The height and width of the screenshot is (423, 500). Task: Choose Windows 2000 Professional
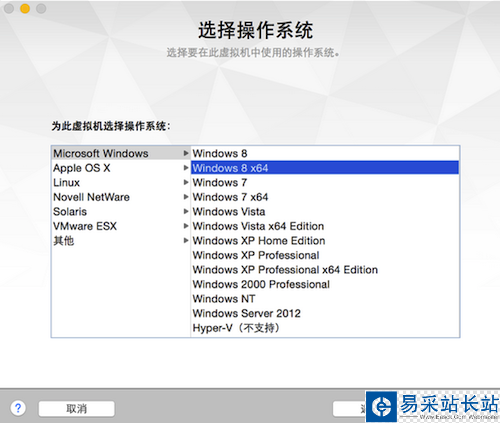pos(325,284)
